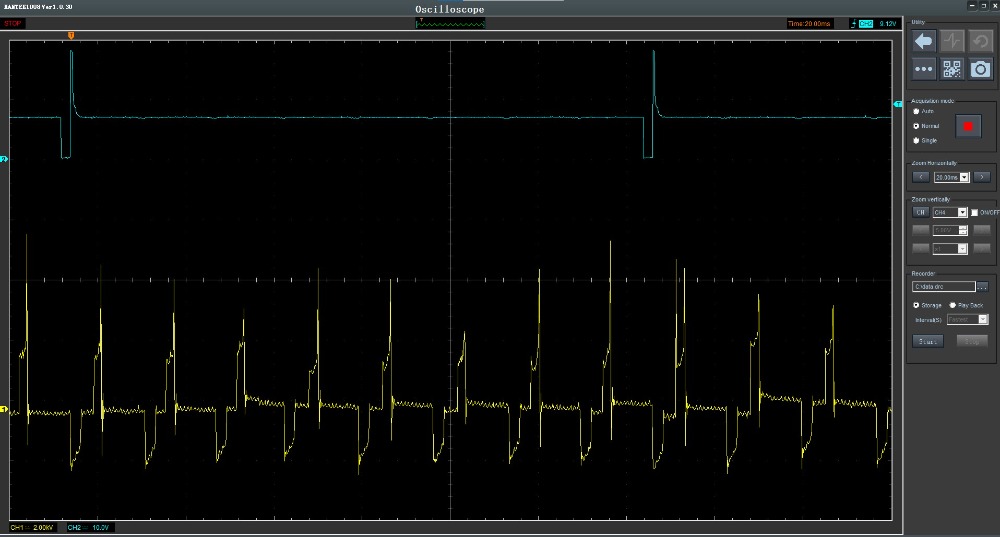Click the CH2 10.0V scale label
Viewport: 1000px width, 537px height.
coord(89,527)
